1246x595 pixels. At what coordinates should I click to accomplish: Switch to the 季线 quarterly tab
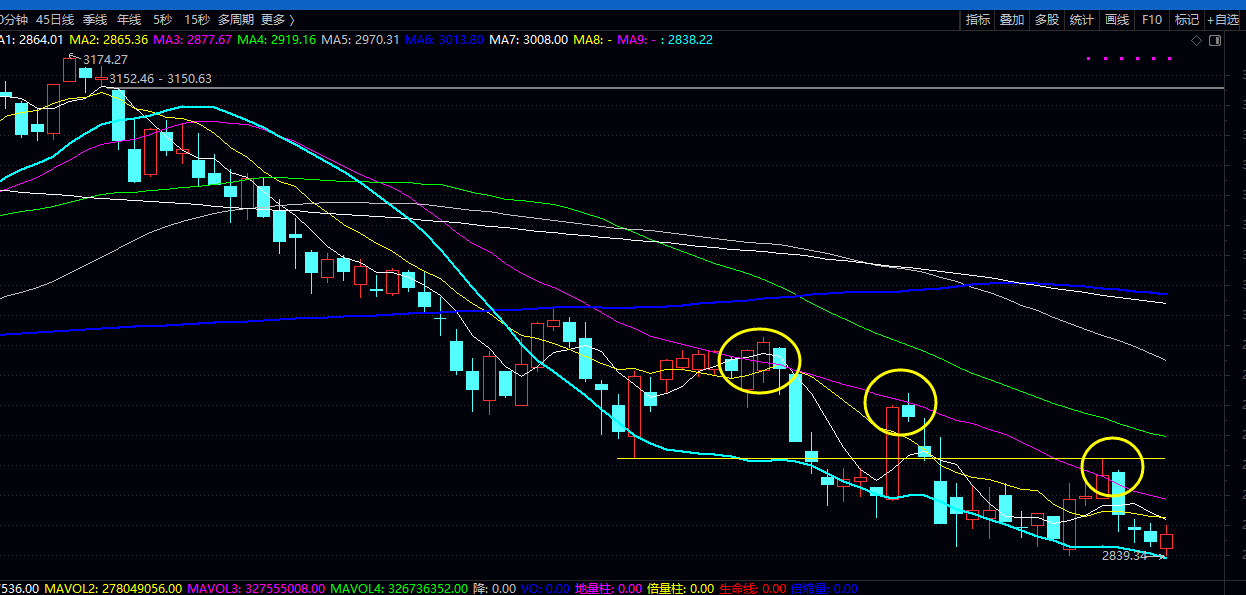click(x=95, y=20)
